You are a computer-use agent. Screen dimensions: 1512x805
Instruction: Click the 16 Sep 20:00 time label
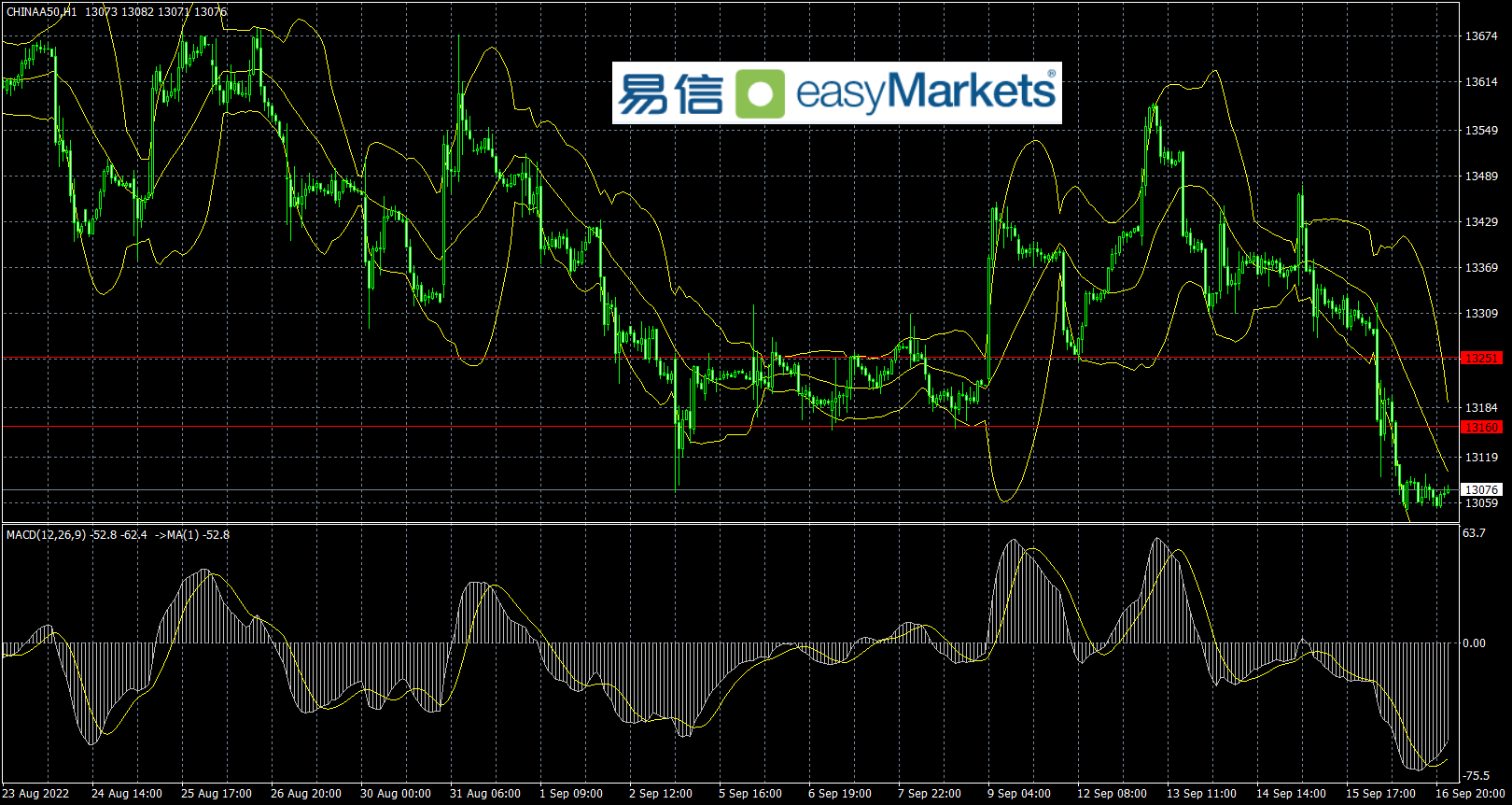pos(1470,794)
